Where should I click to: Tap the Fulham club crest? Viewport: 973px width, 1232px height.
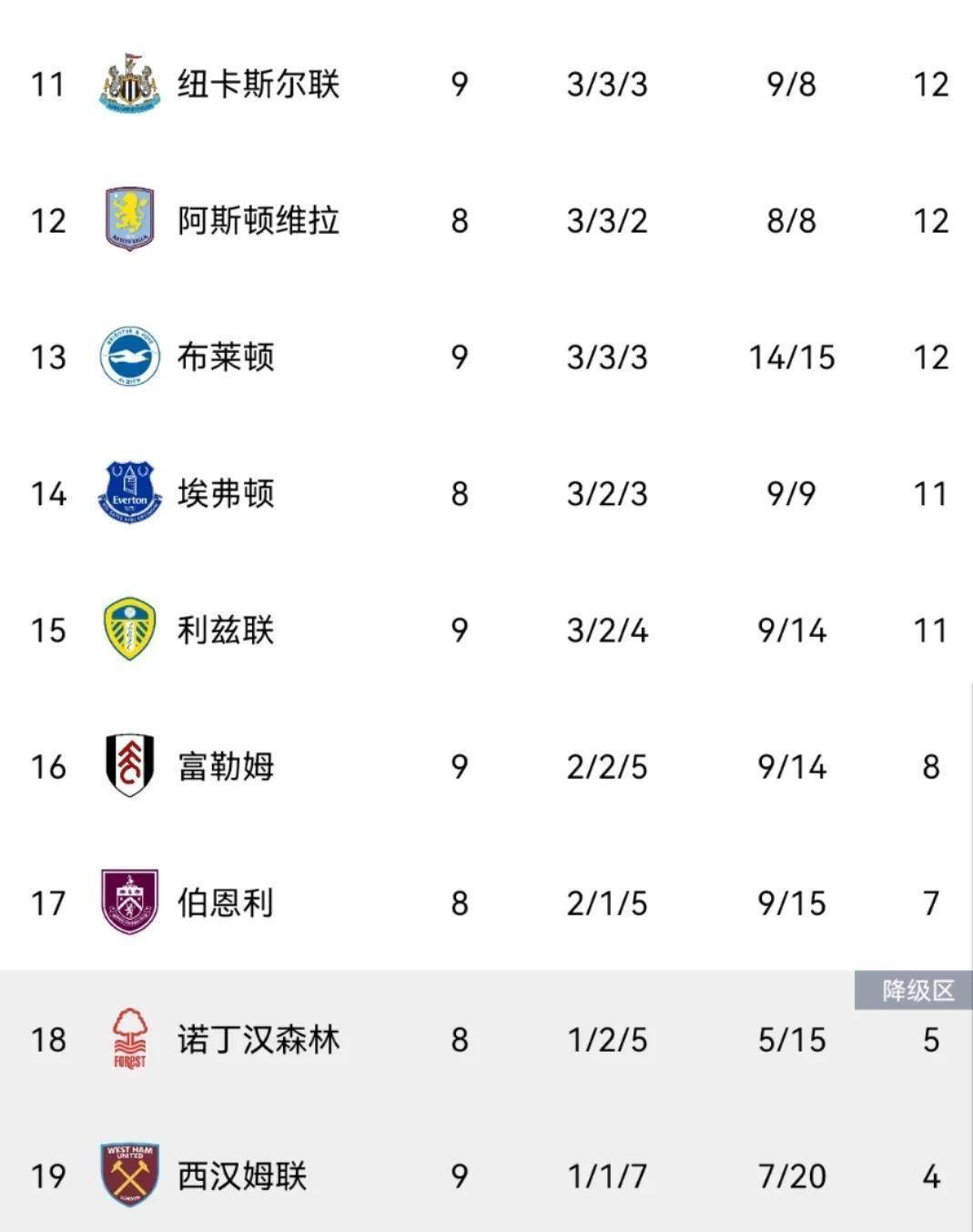[129, 765]
